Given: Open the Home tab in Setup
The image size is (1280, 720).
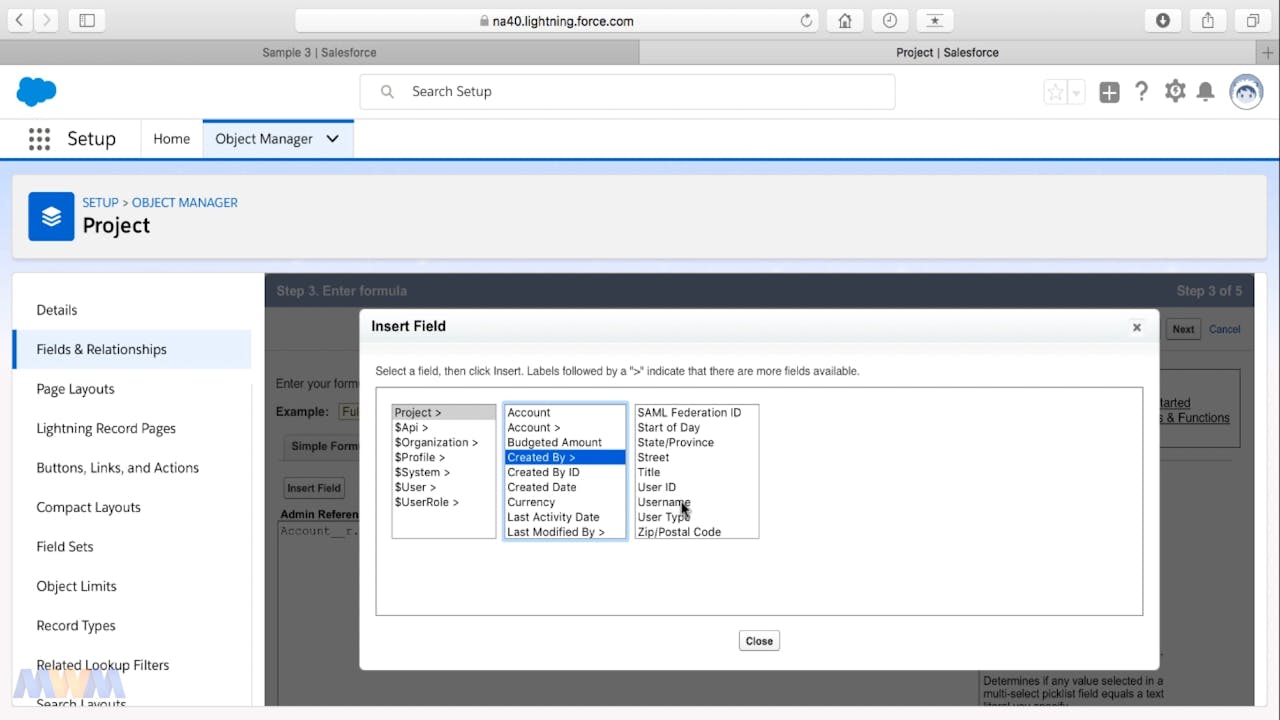Looking at the screenshot, I should (x=171, y=139).
